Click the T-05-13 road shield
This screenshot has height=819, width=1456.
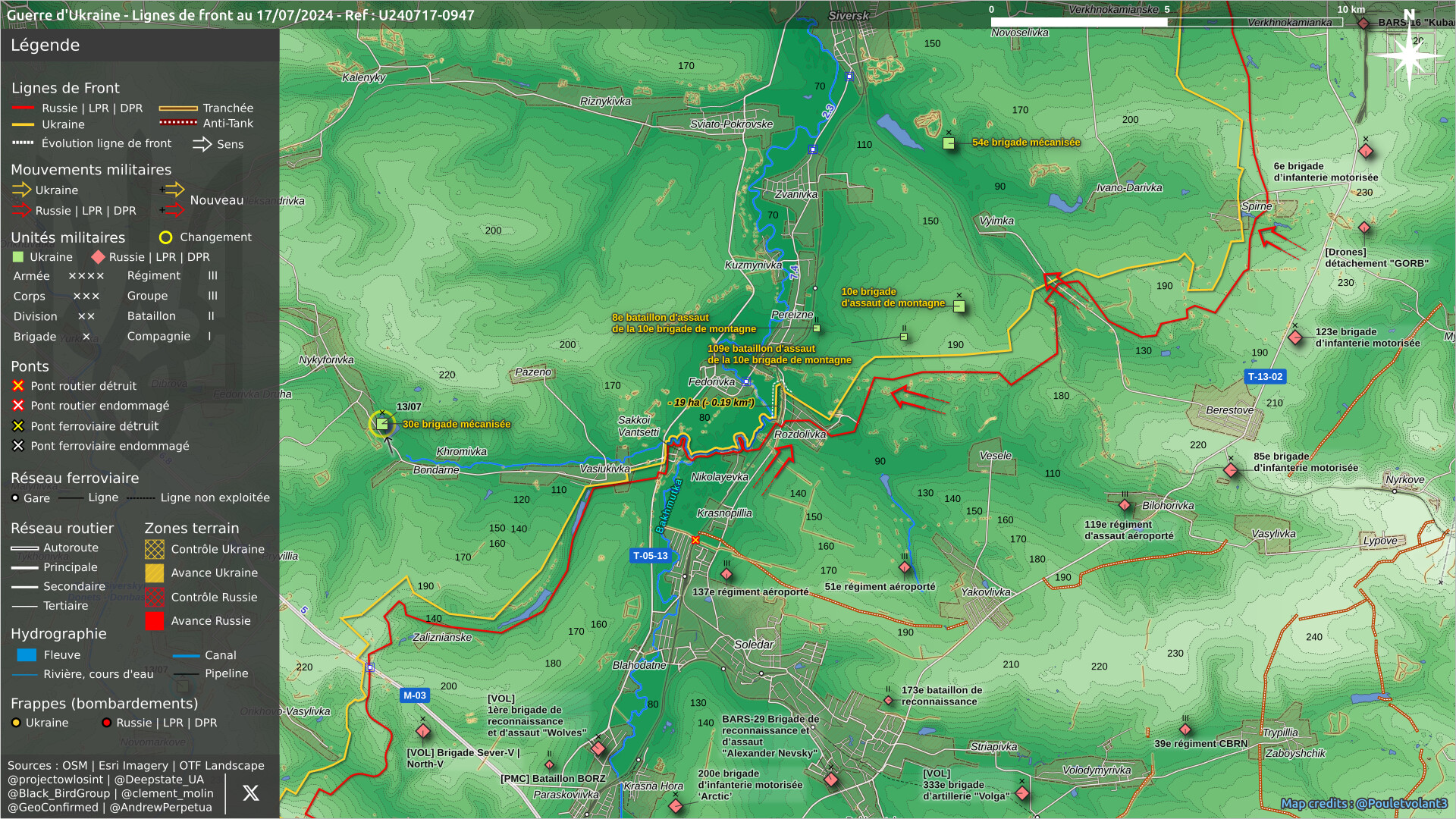pos(651,556)
